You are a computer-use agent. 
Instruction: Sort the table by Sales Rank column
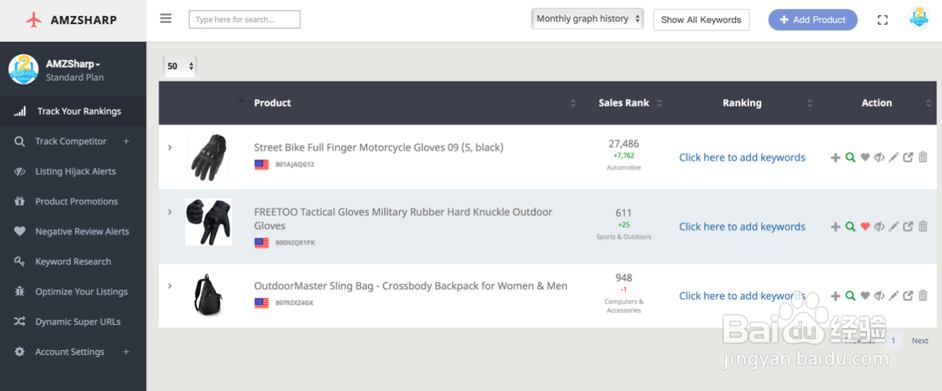pos(624,103)
